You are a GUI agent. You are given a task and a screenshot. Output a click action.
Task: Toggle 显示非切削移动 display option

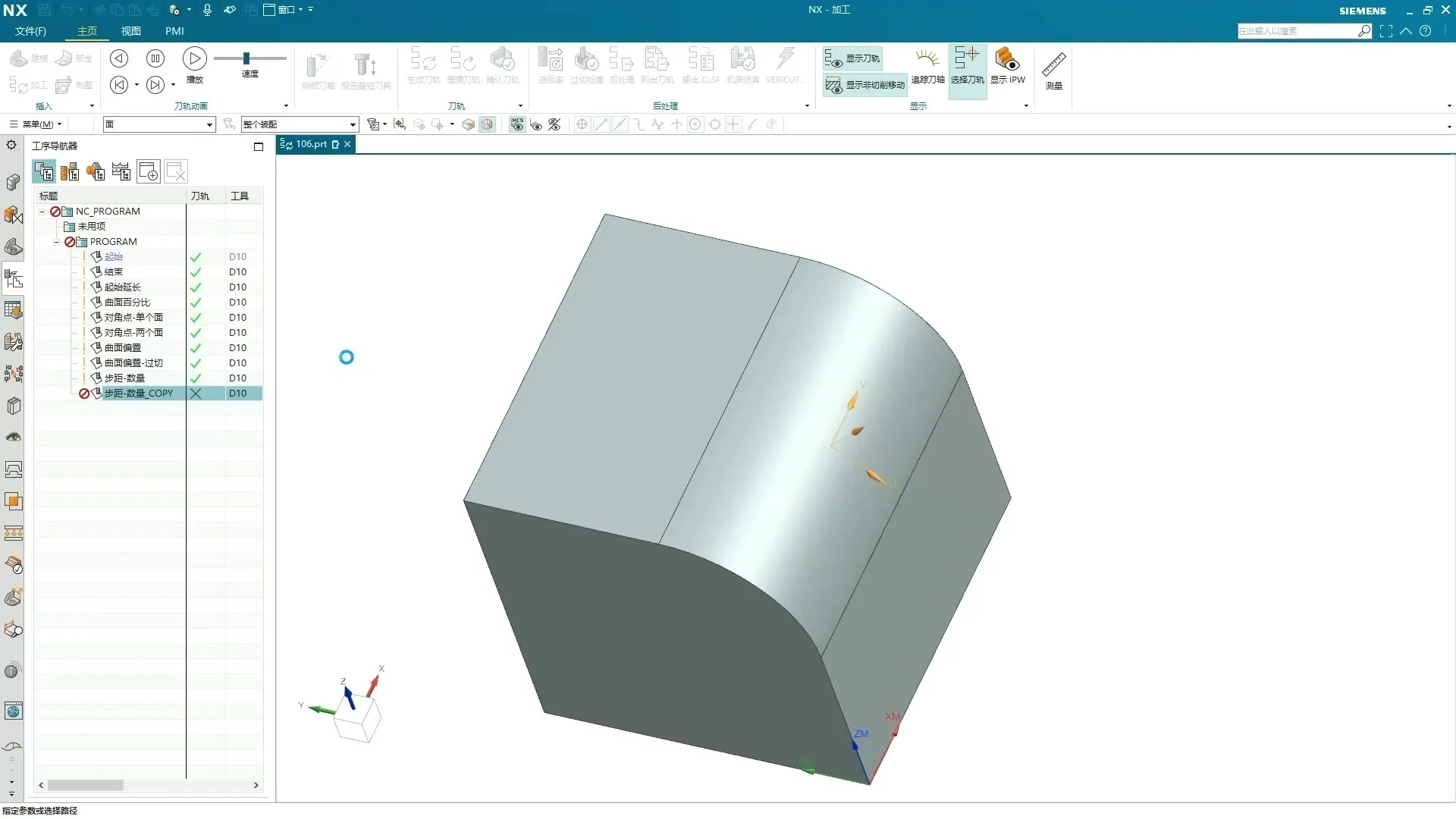(866, 85)
